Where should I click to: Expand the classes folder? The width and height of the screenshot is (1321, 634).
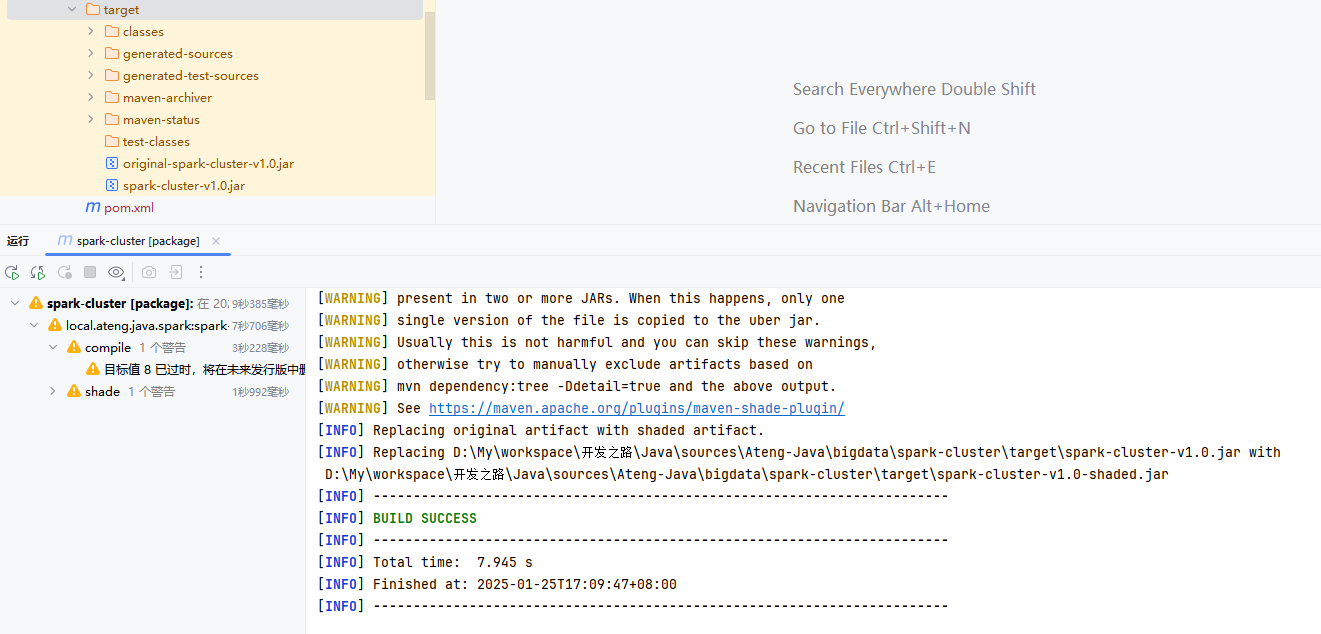click(91, 32)
